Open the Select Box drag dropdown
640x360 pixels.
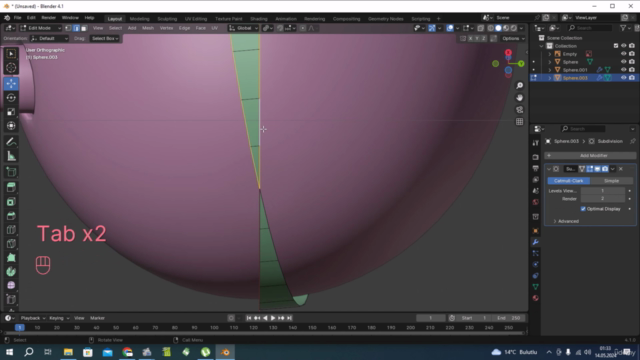coord(104,38)
